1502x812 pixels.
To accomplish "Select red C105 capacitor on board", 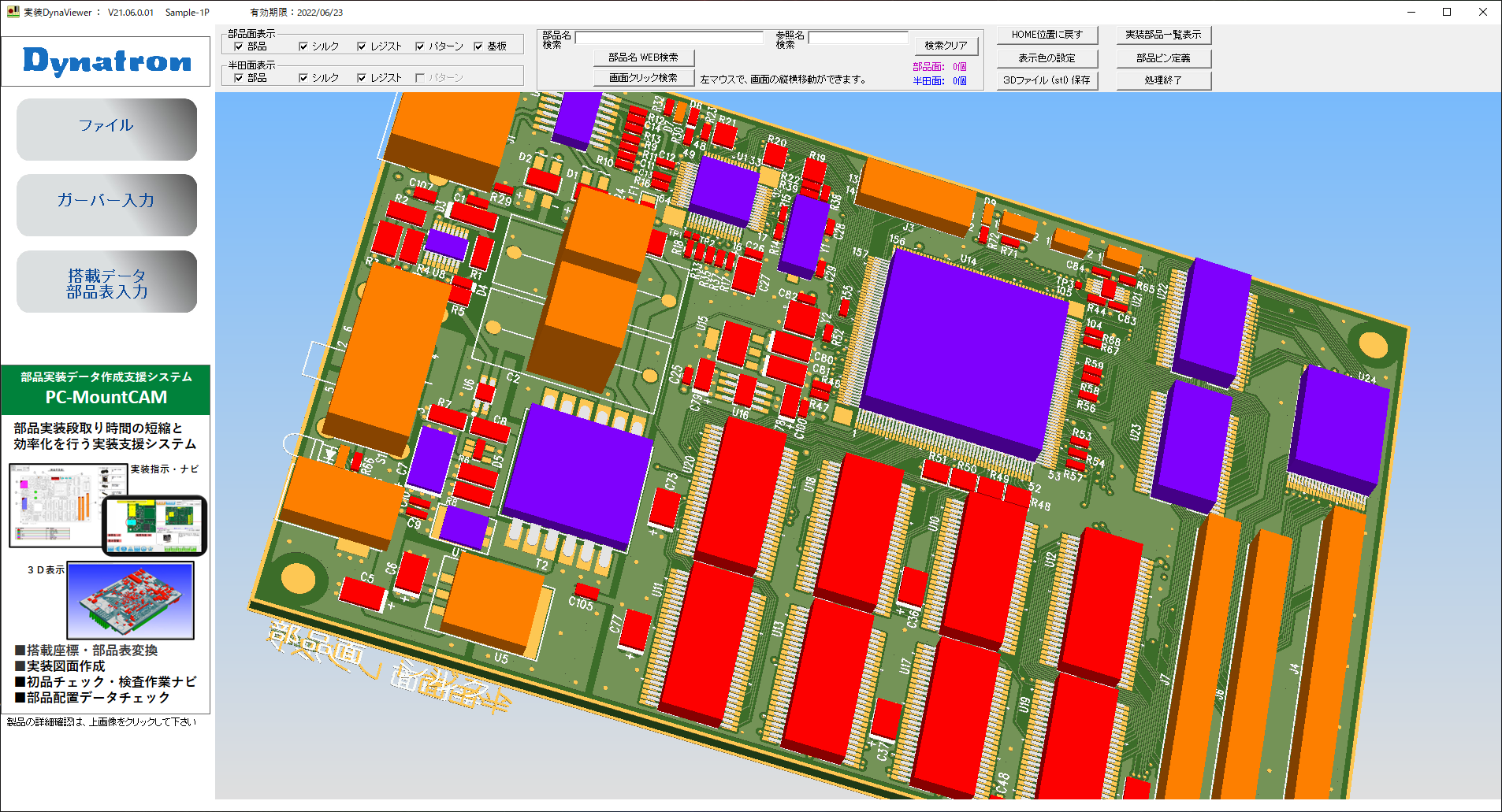I will pyautogui.click(x=586, y=591).
